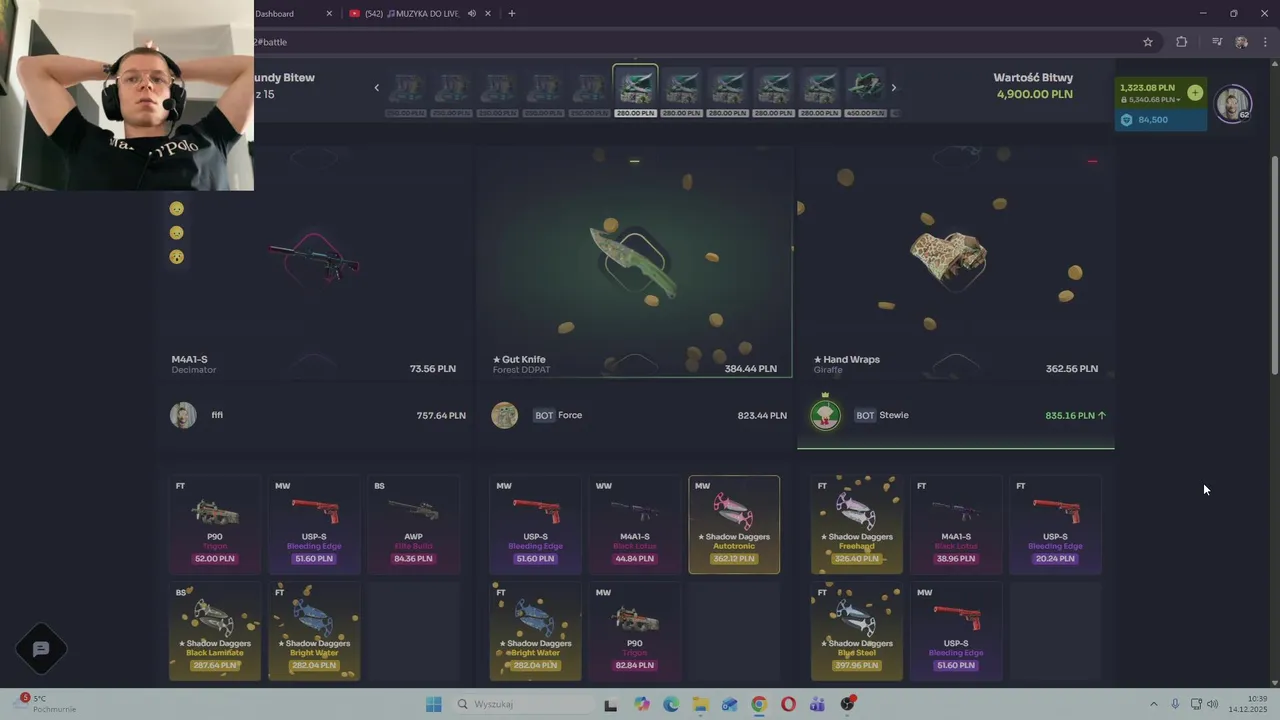Viewport: 1280px width, 720px height.
Task: Select the 450.00 PLN case thumbnail
Action: (865, 94)
